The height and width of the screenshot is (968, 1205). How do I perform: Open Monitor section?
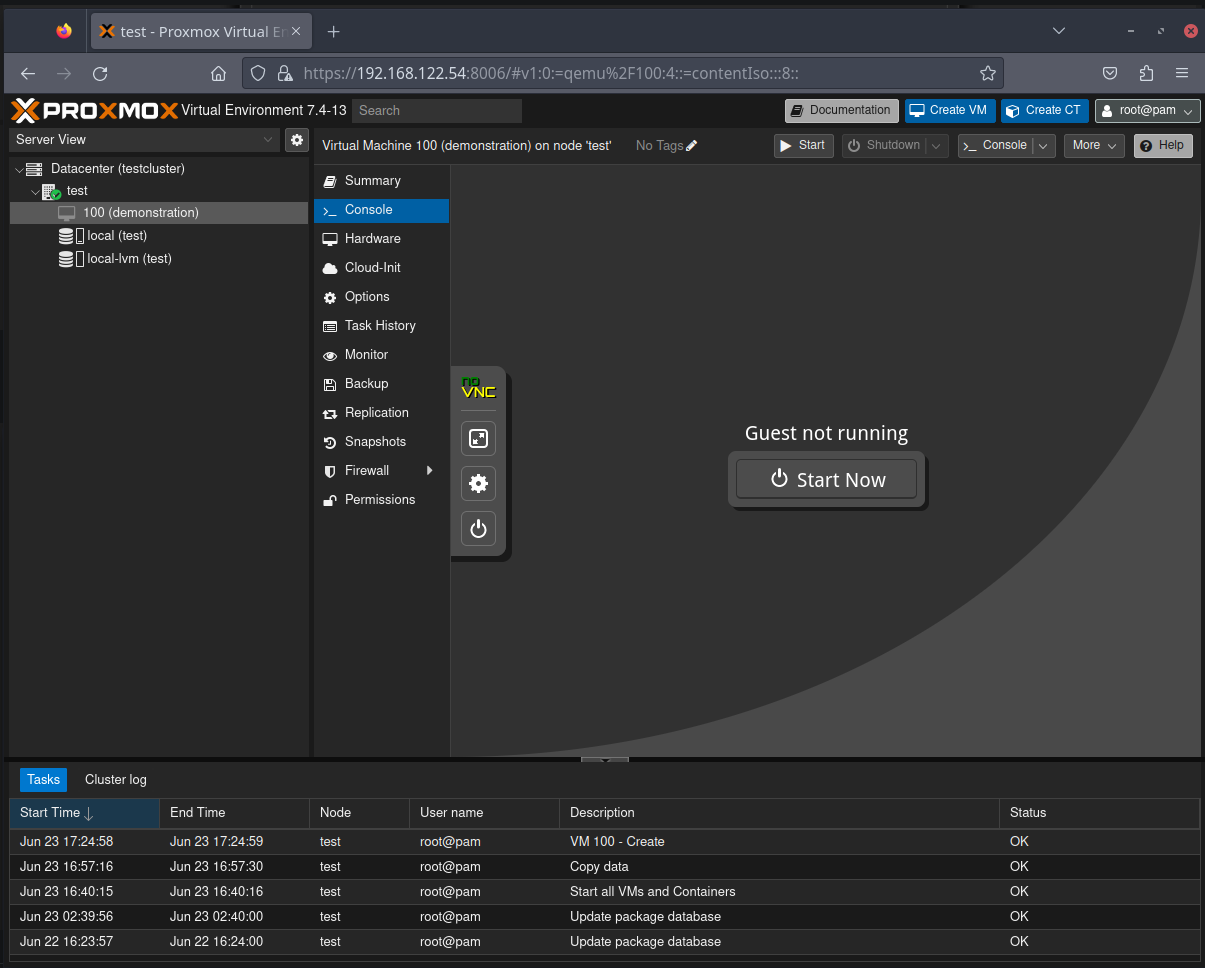[381, 355]
